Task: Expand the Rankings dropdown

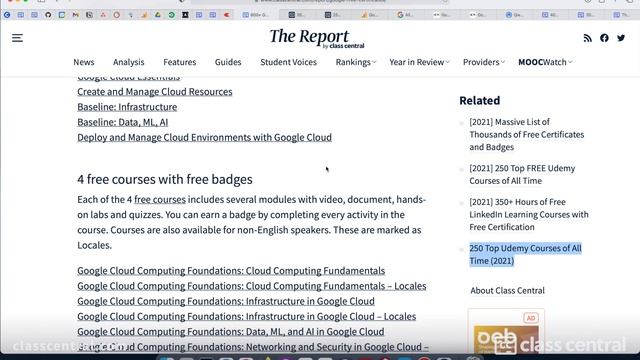Action: point(356,62)
